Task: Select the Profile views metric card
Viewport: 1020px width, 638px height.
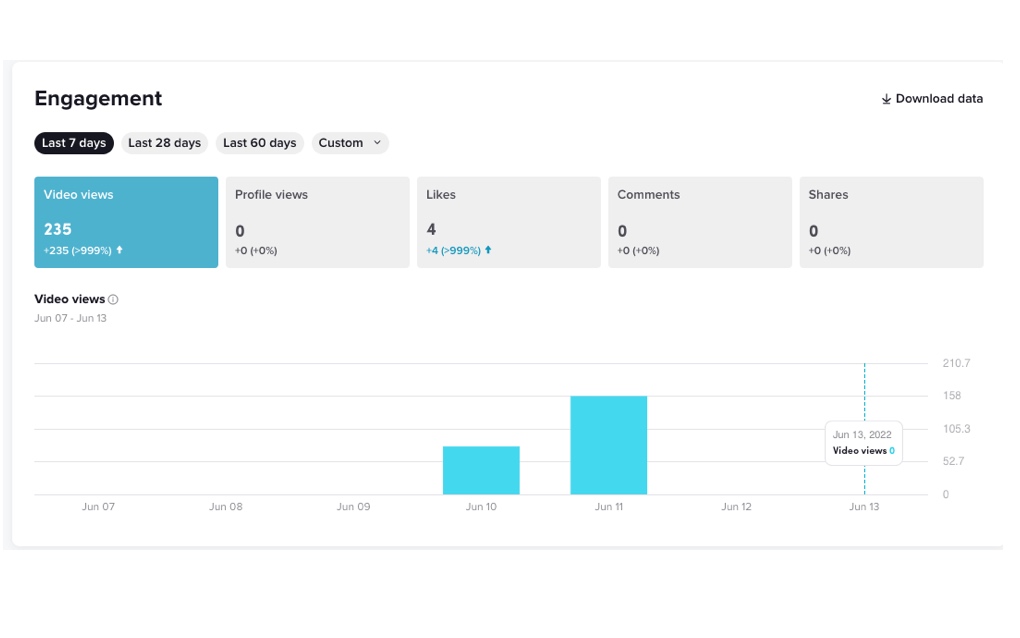Action: (x=317, y=222)
